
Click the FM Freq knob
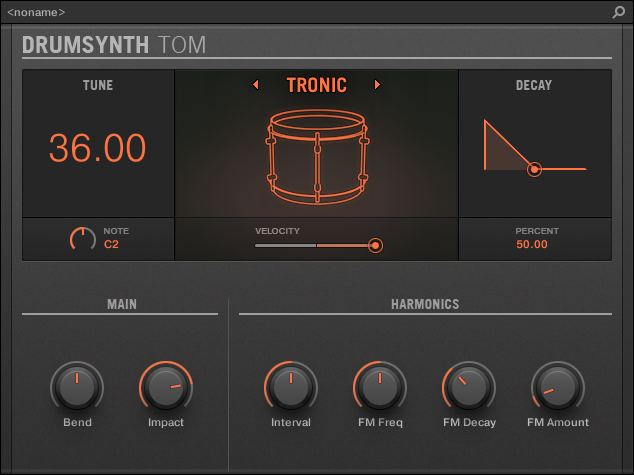(x=379, y=387)
